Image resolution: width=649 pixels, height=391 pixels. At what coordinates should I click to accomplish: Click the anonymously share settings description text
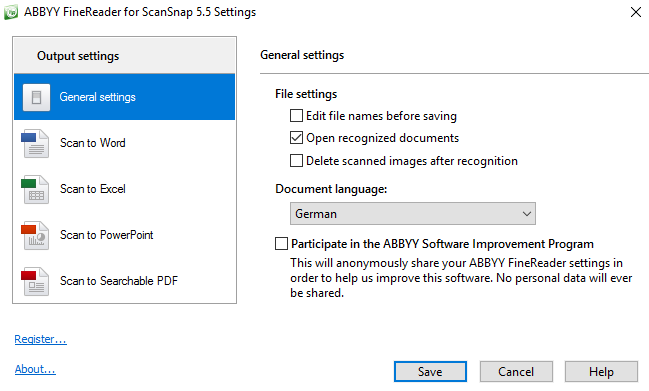coord(461,278)
